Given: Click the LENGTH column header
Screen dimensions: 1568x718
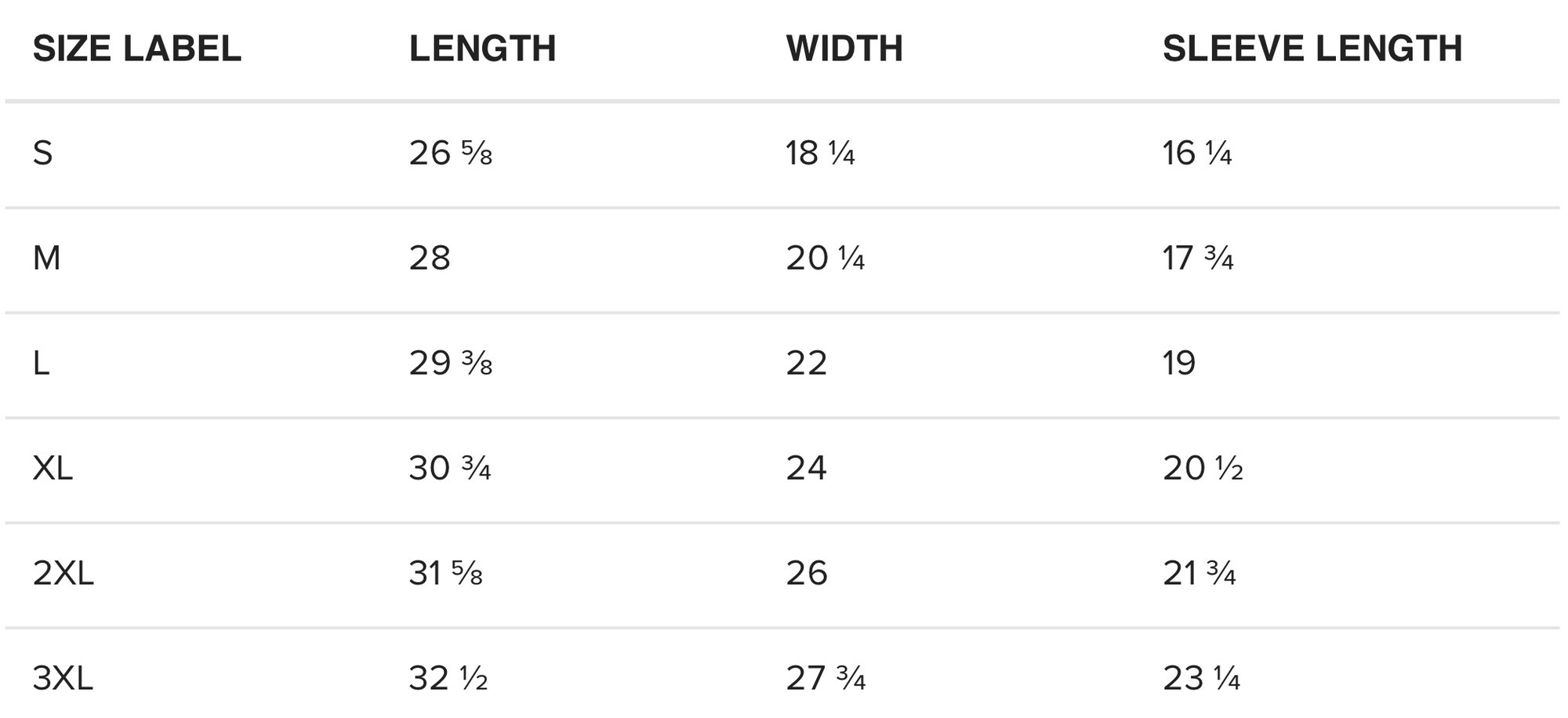Looking at the screenshot, I should pyautogui.click(x=482, y=49).
